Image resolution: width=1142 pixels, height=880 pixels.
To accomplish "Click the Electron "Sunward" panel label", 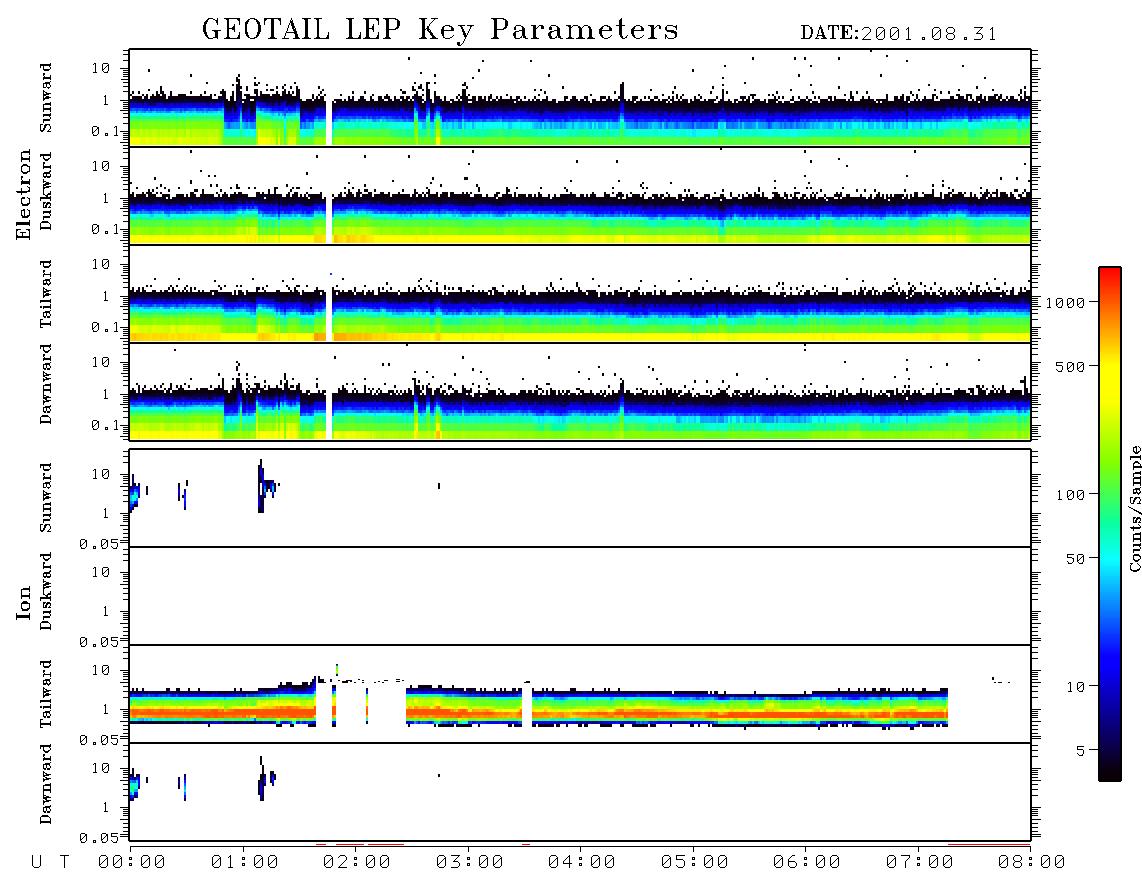I will (46, 98).
